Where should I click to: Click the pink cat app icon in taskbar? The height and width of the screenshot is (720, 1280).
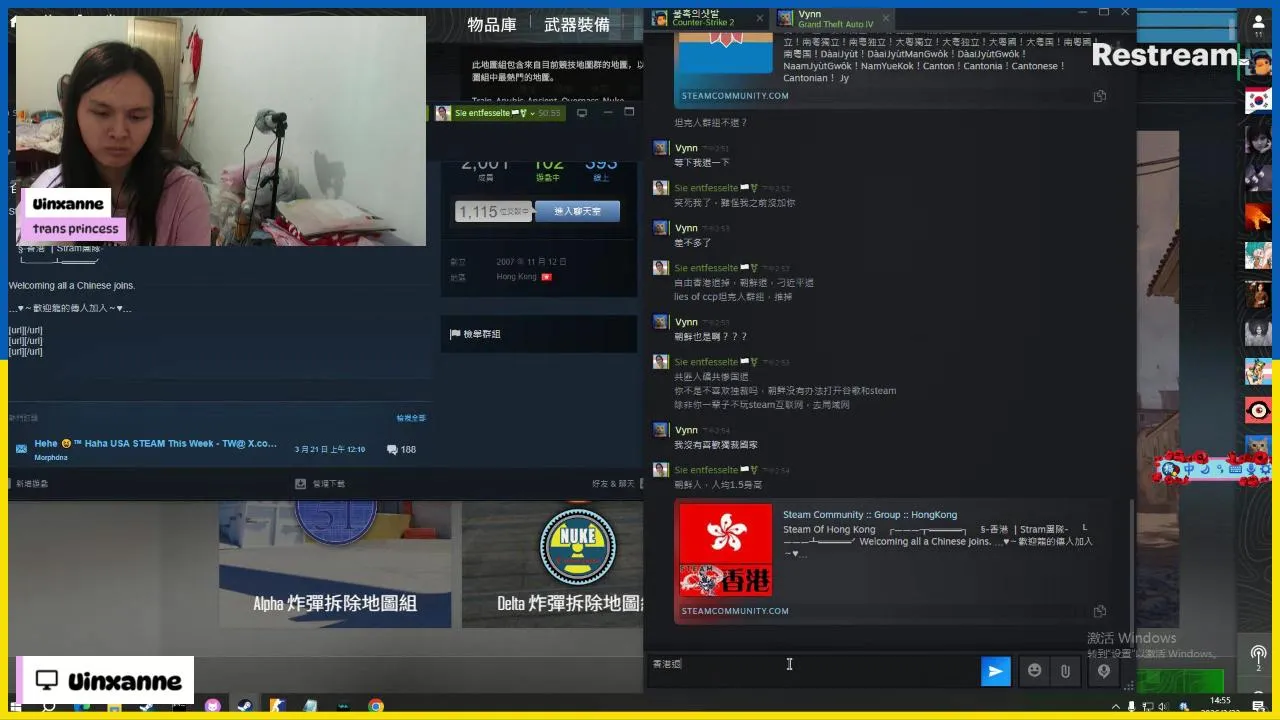(213, 706)
